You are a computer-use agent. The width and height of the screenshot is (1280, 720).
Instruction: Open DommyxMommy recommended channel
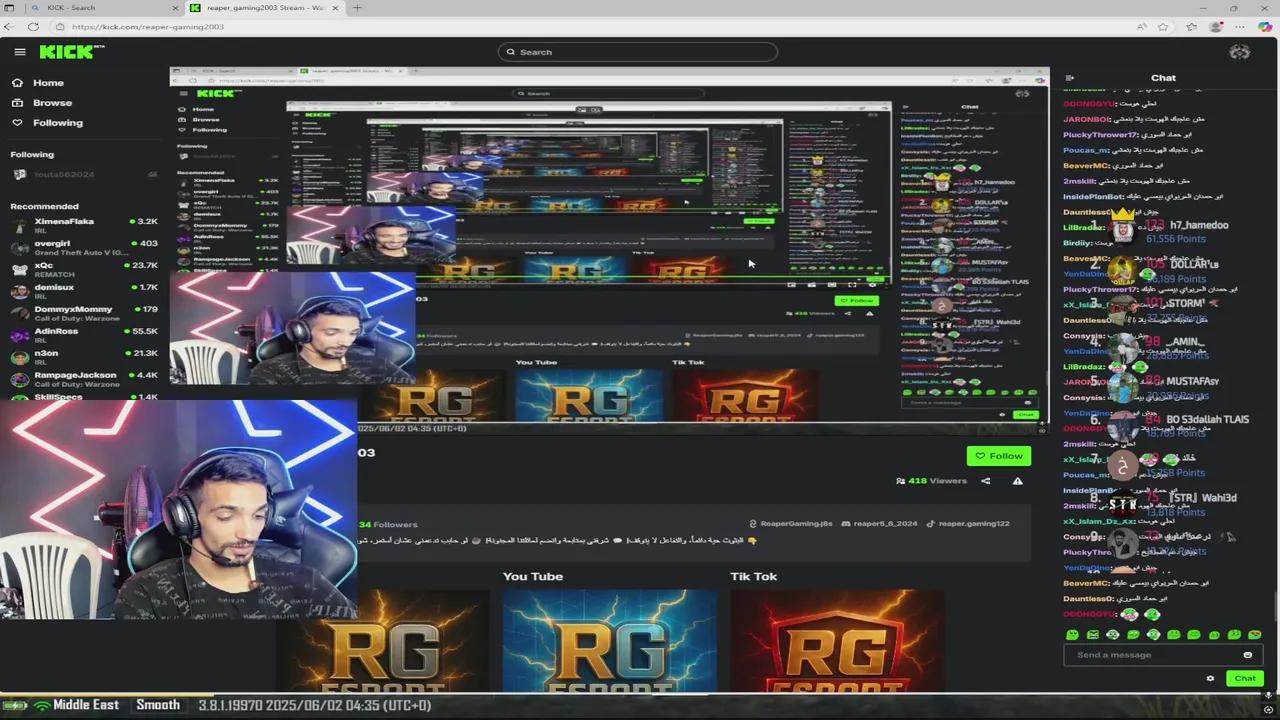click(x=84, y=314)
